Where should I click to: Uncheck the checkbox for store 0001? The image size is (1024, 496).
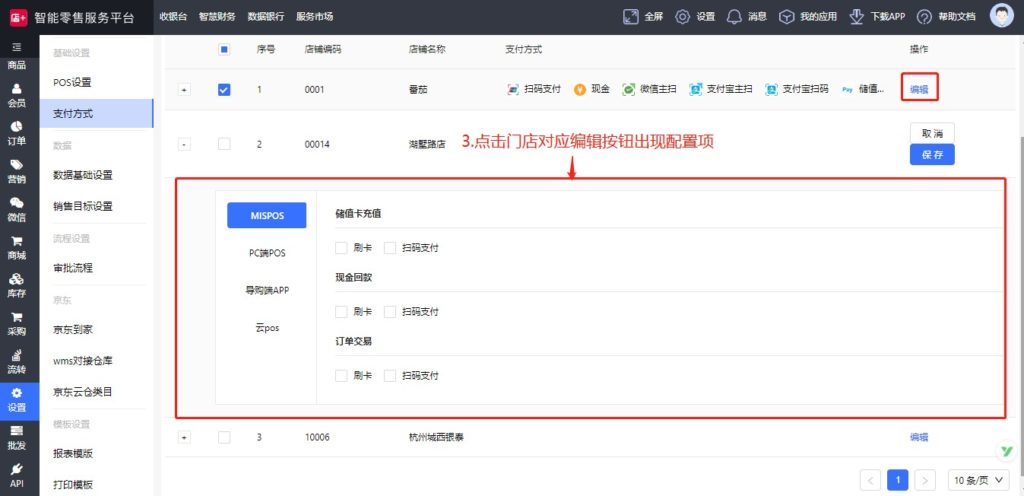click(x=224, y=89)
